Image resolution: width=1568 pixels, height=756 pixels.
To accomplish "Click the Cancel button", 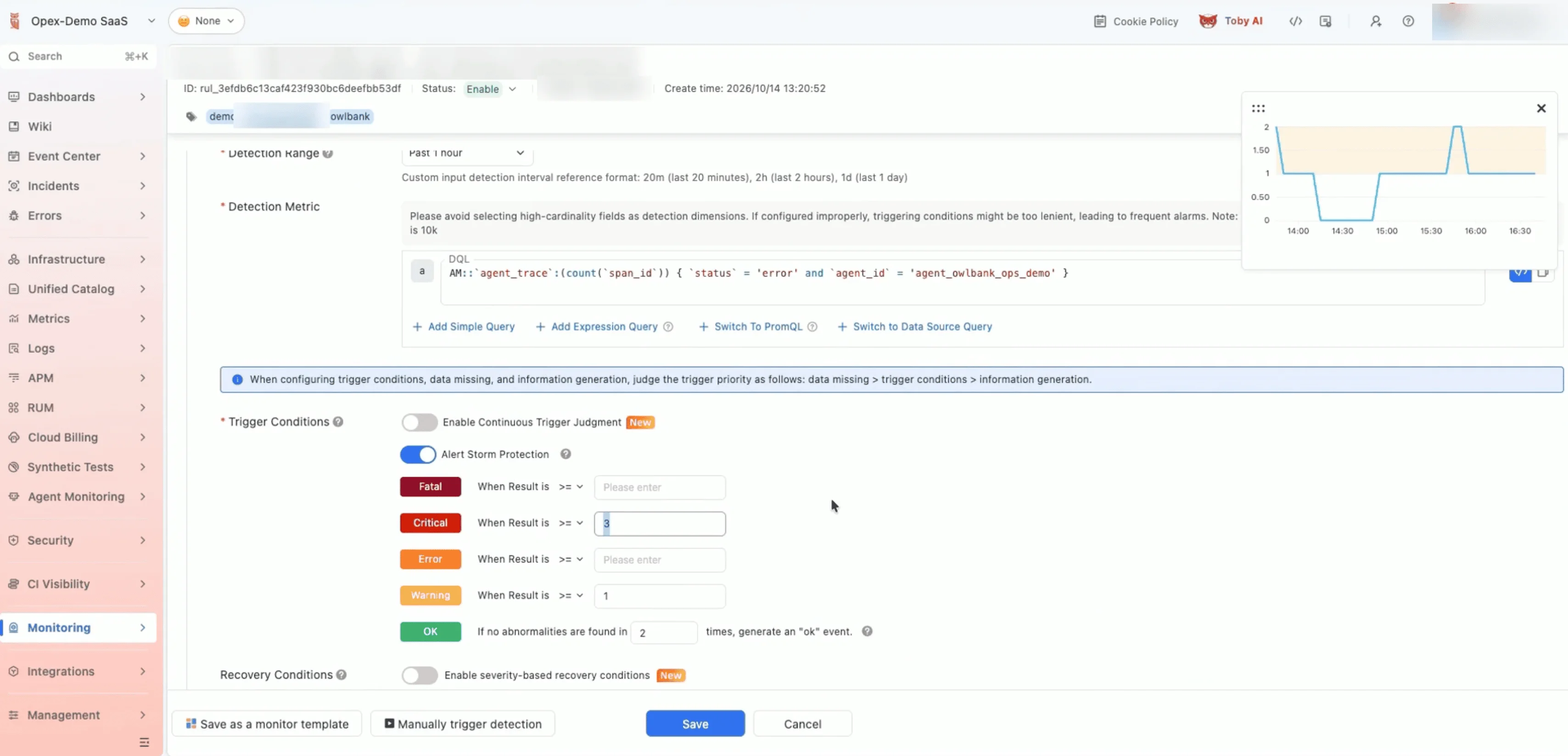I will pyautogui.click(x=802, y=723).
